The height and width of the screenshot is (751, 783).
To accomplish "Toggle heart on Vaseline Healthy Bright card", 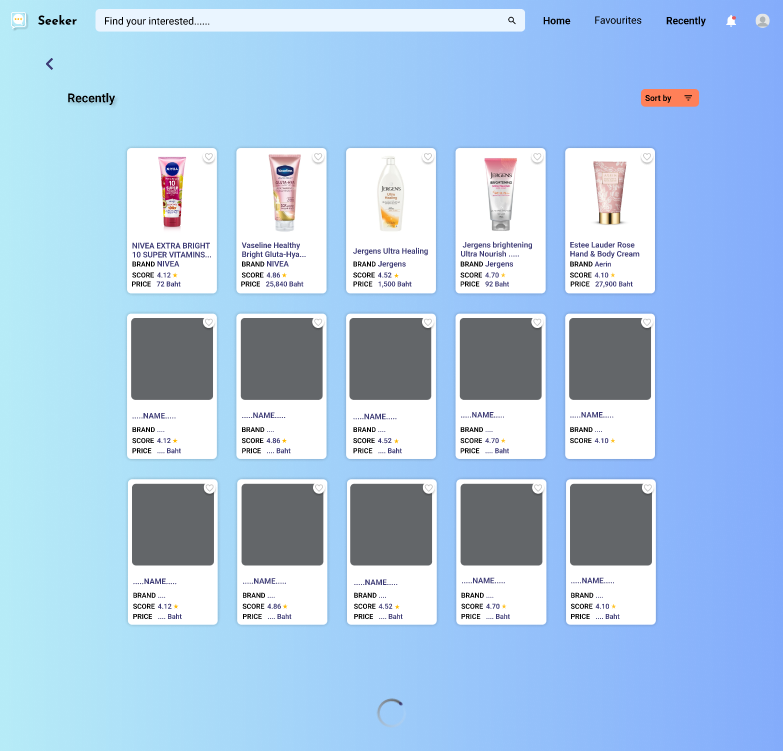I will (318, 157).
